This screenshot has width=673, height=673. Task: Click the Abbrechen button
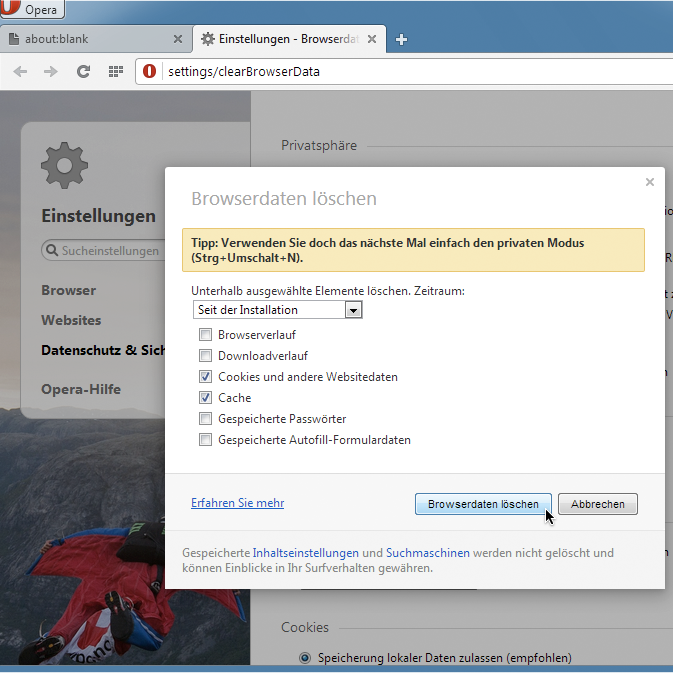pyautogui.click(x=598, y=504)
